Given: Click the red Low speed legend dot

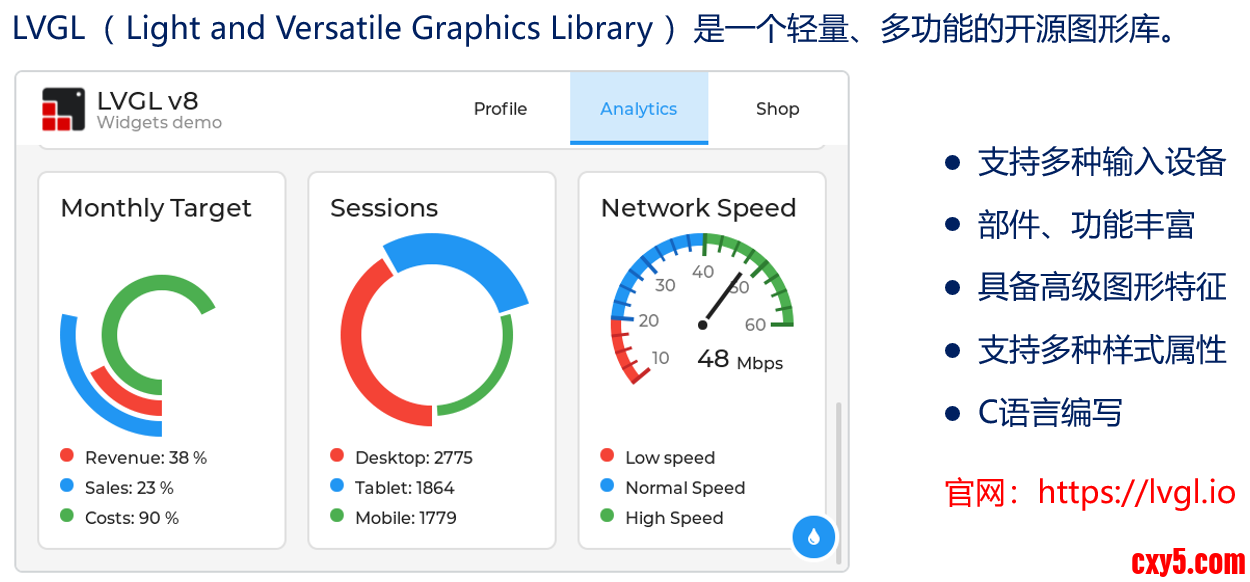Looking at the screenshot, I should (607, 456).
